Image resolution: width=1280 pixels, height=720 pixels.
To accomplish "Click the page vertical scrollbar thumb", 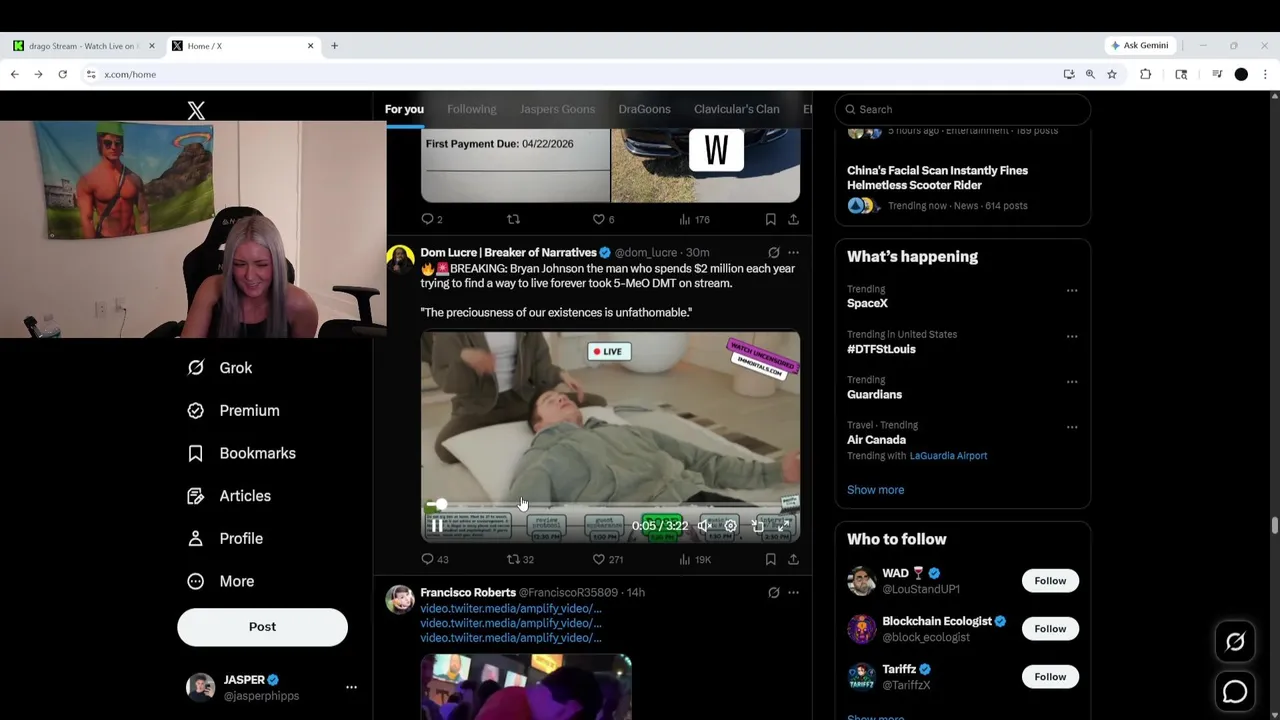I will tap(1274, 525).
